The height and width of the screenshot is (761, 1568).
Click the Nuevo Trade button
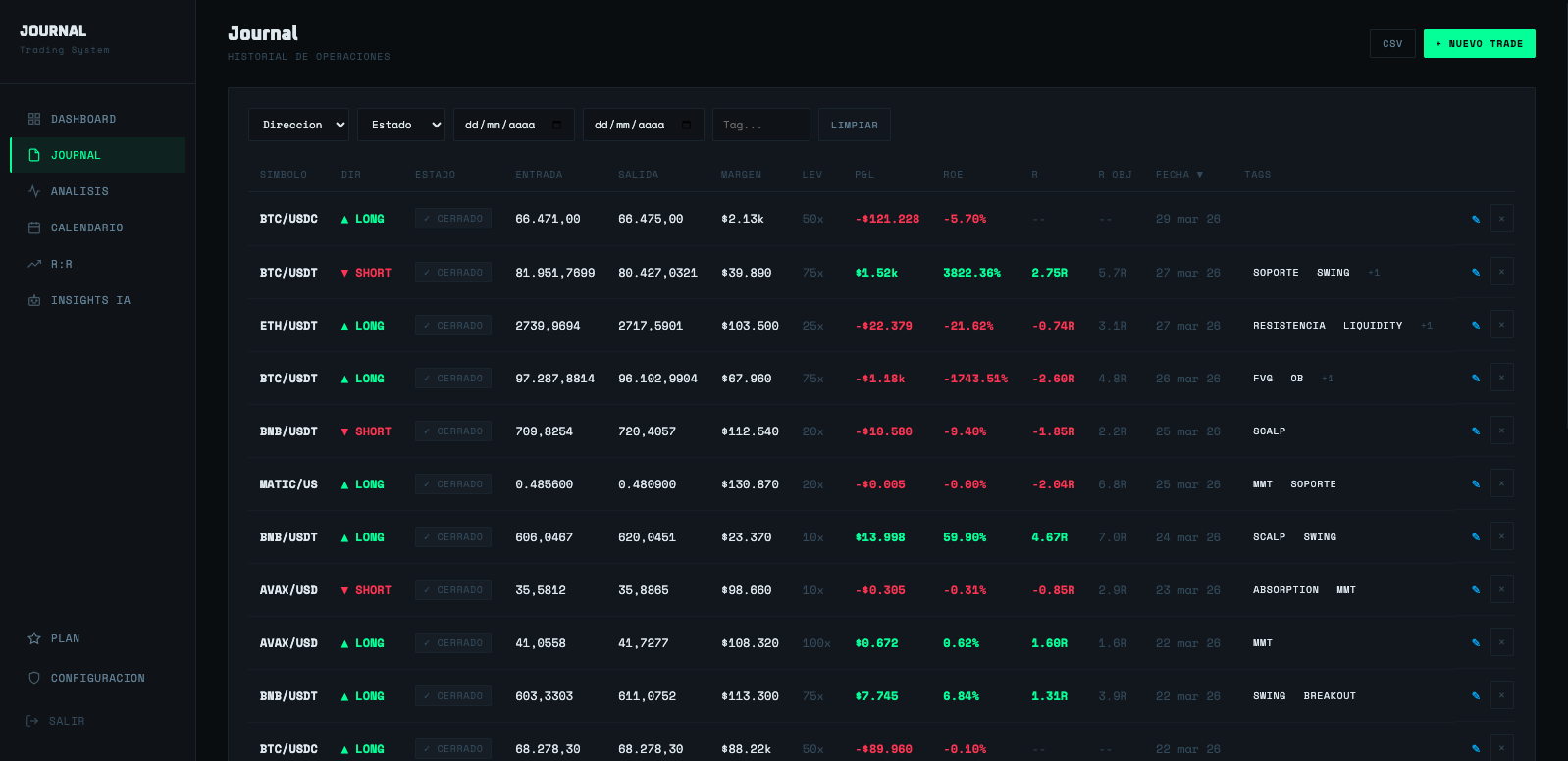[x=1479, y=43]
